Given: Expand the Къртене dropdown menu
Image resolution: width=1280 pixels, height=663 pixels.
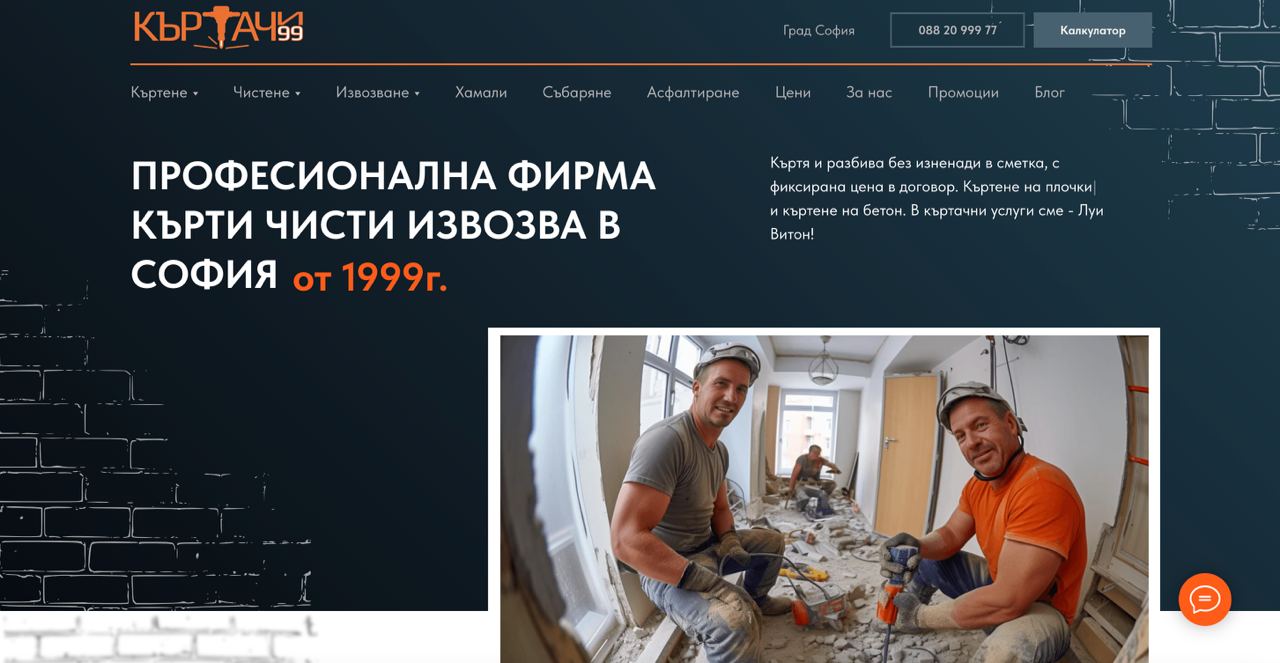Looking at the screenshot, I should point(164,92).
